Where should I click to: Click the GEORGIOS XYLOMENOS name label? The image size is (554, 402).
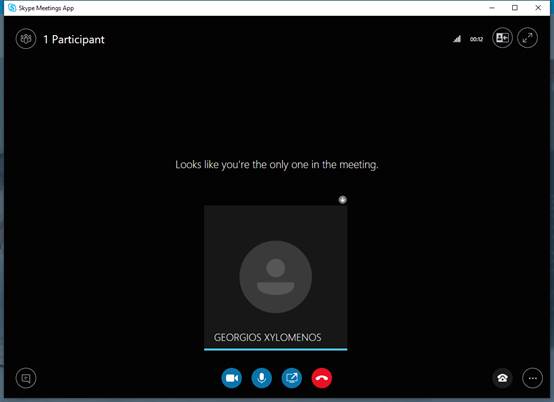pyautogui.click(x=267, y=337)
